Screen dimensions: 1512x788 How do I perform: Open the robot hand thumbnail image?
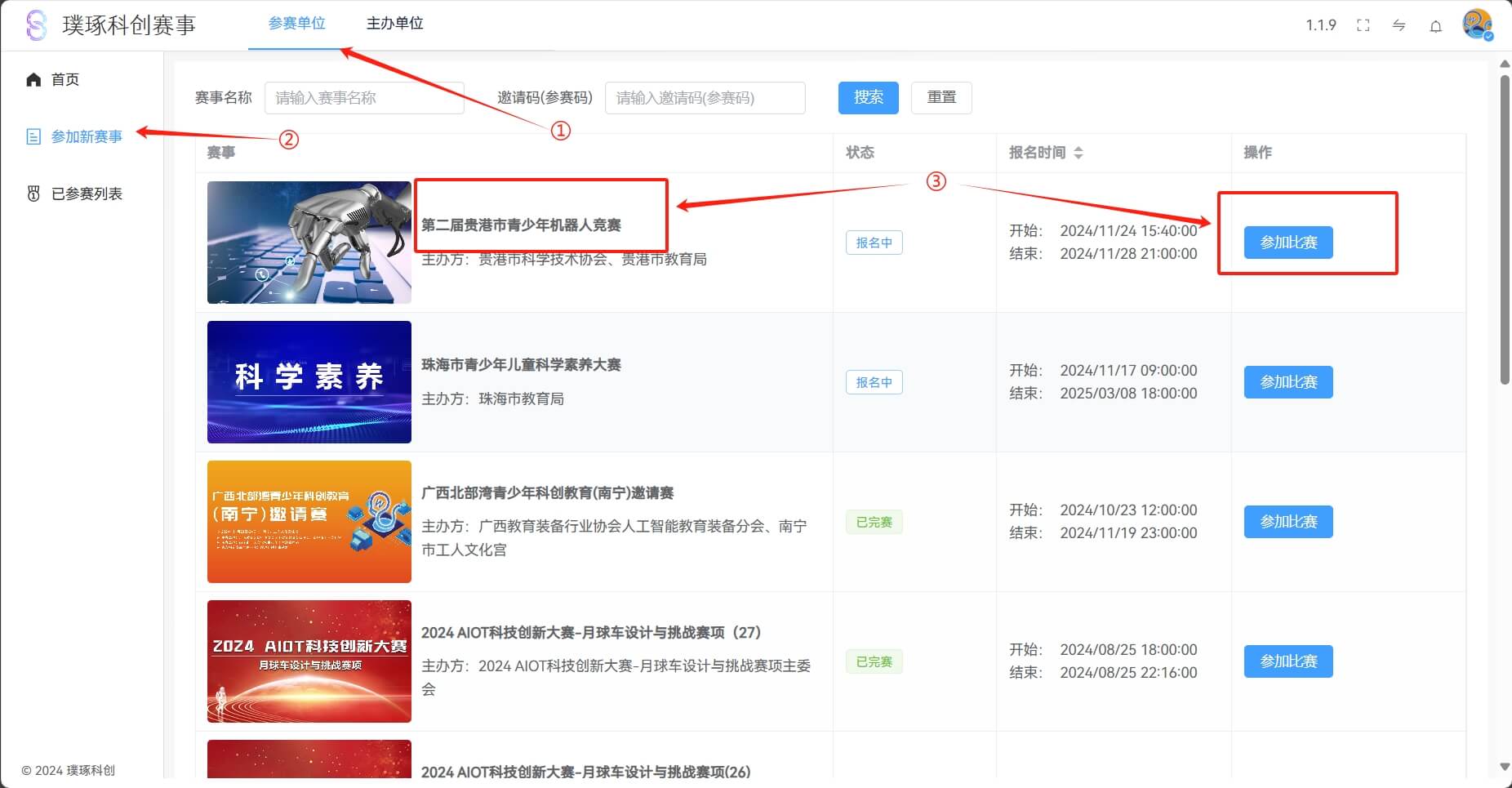(x=309, y=243)
